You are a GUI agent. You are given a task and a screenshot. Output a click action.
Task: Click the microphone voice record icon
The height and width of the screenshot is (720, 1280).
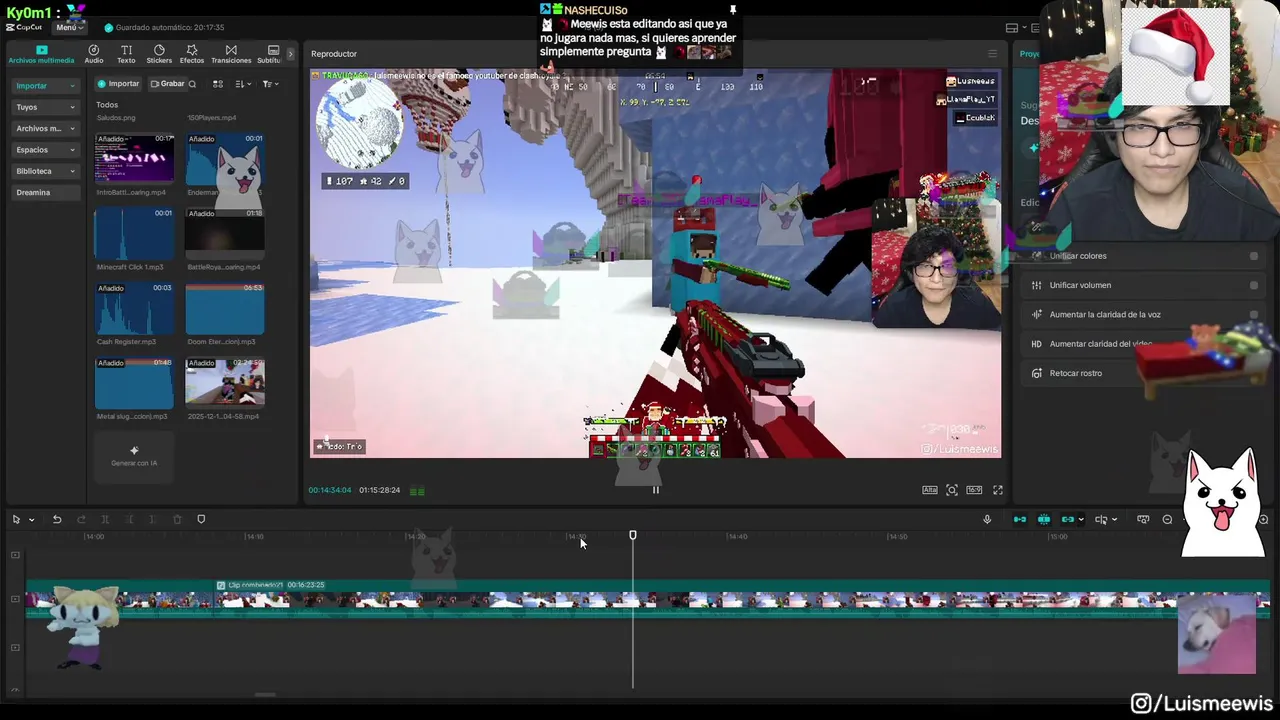[x=987, y=519]
